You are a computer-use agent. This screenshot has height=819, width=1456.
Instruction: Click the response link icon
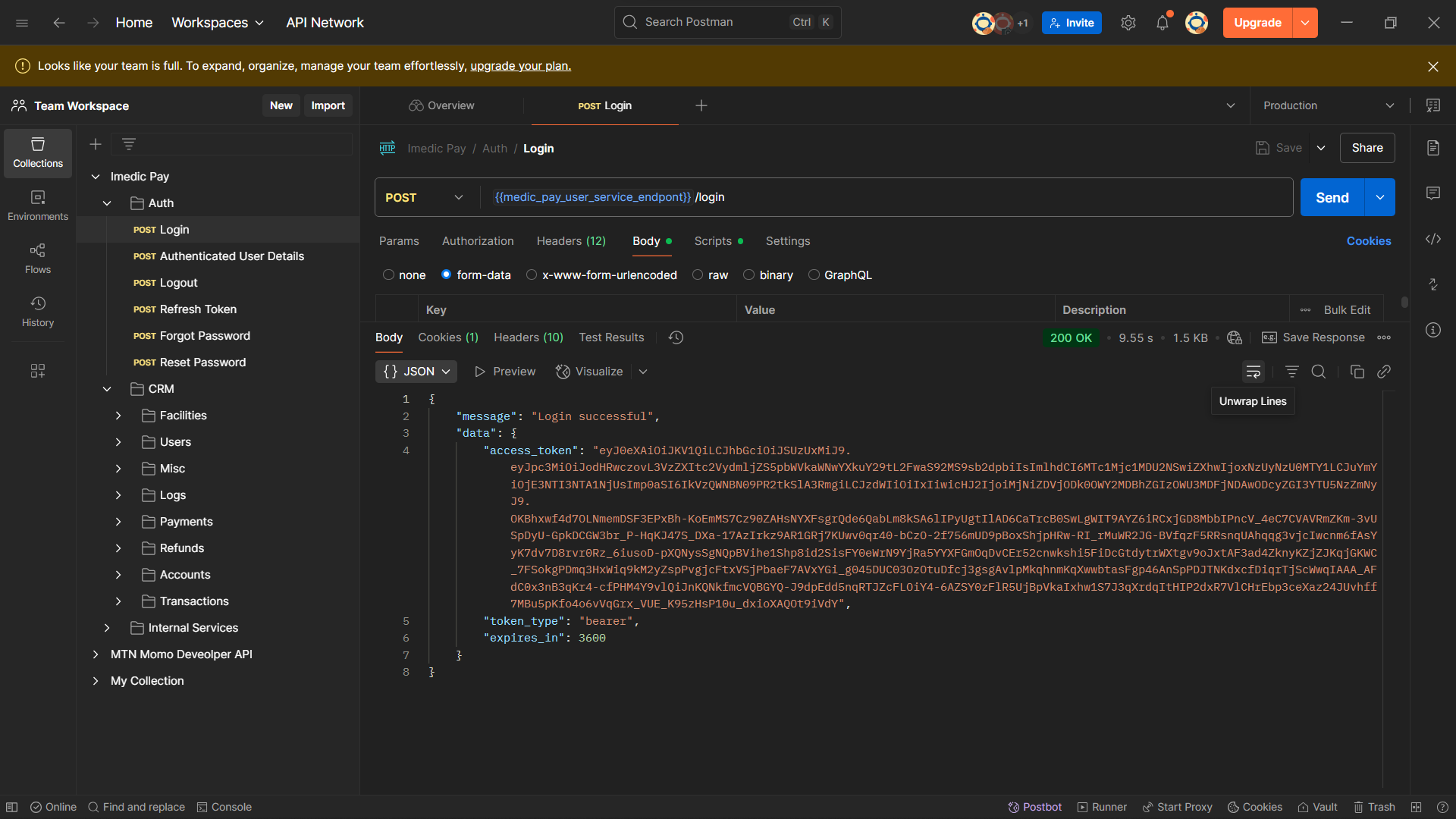point(1384,372)
